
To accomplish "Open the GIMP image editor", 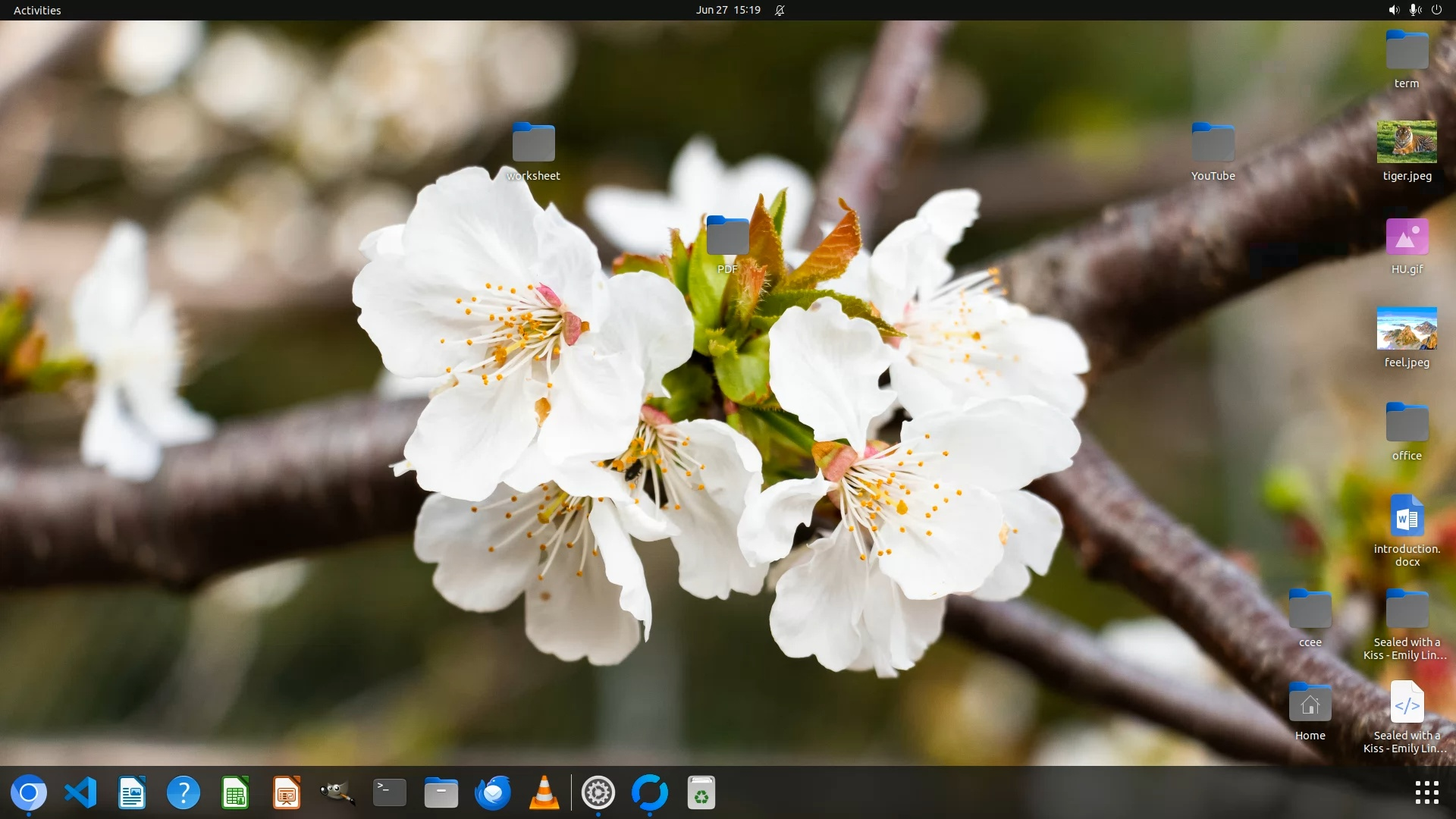I will (337, 793).
